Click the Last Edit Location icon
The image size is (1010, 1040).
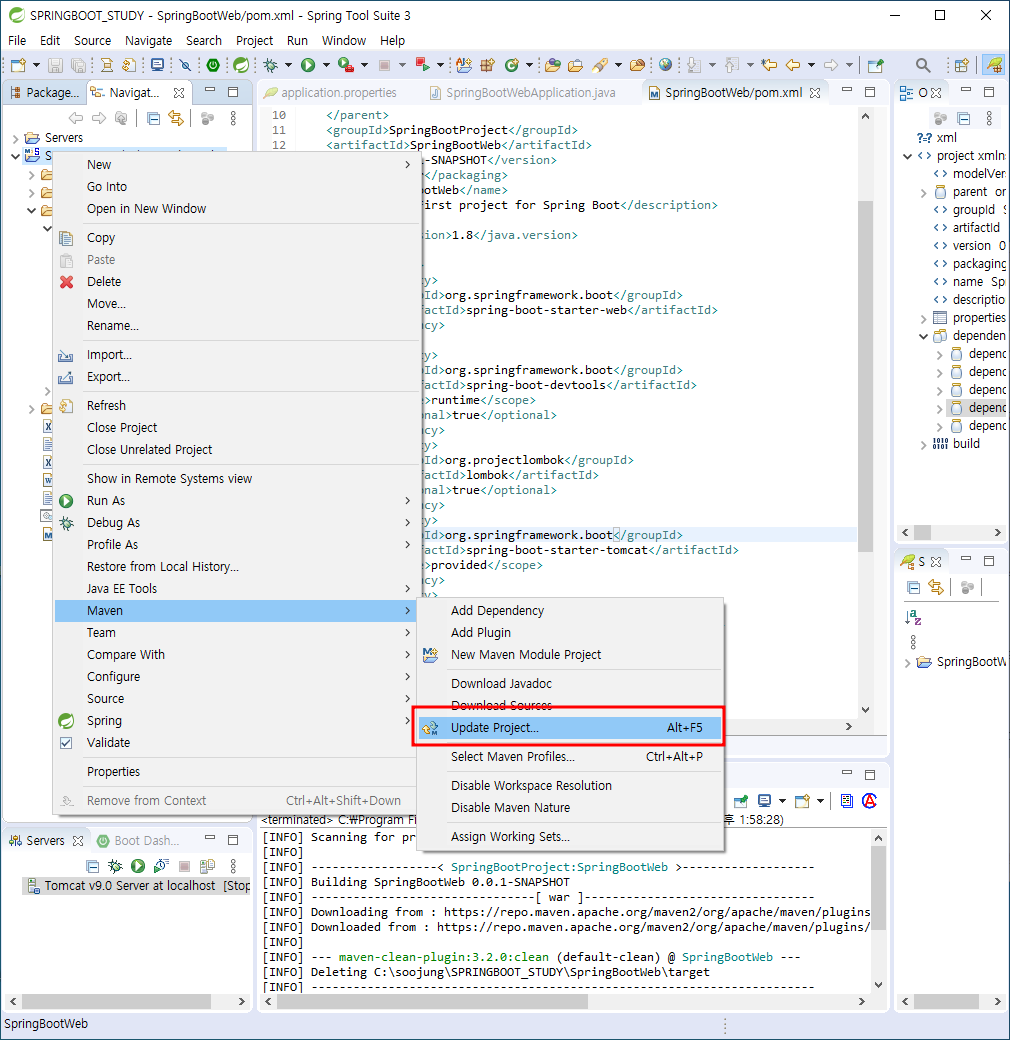pos(769,65)
